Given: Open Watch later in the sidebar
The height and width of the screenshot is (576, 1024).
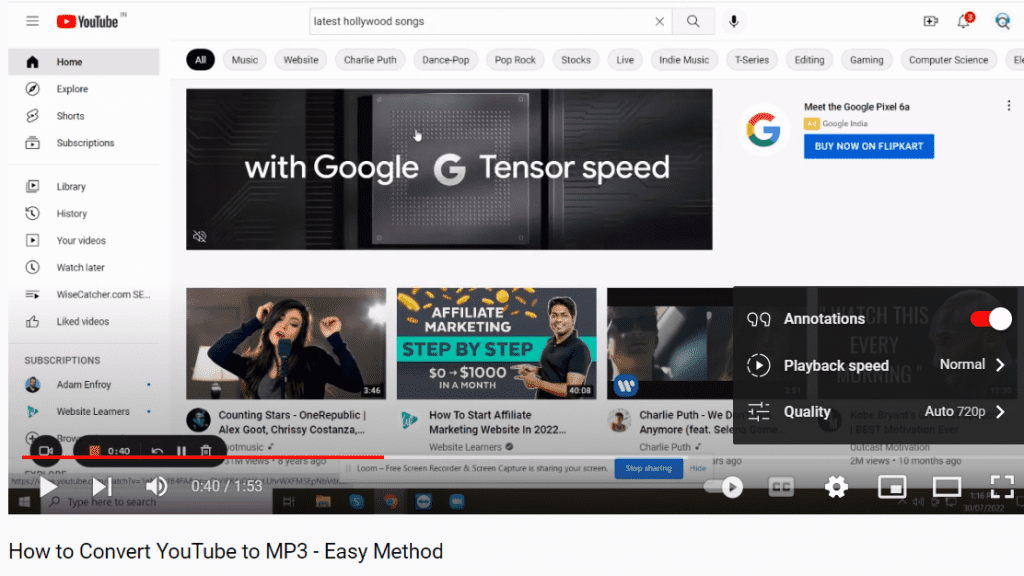Looking at the screenshot, I should [x=84, y=267].
